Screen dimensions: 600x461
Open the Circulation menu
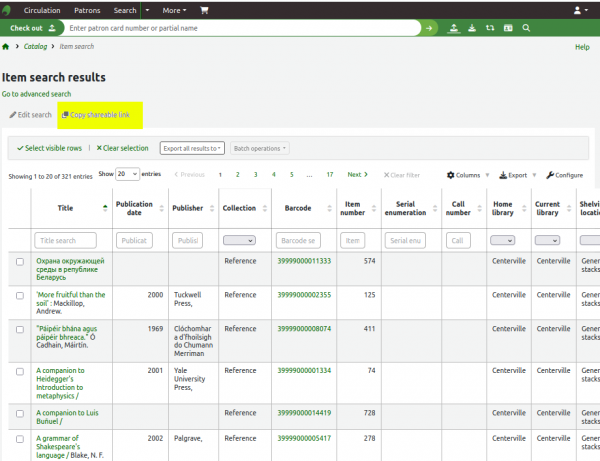click(41, 10)
